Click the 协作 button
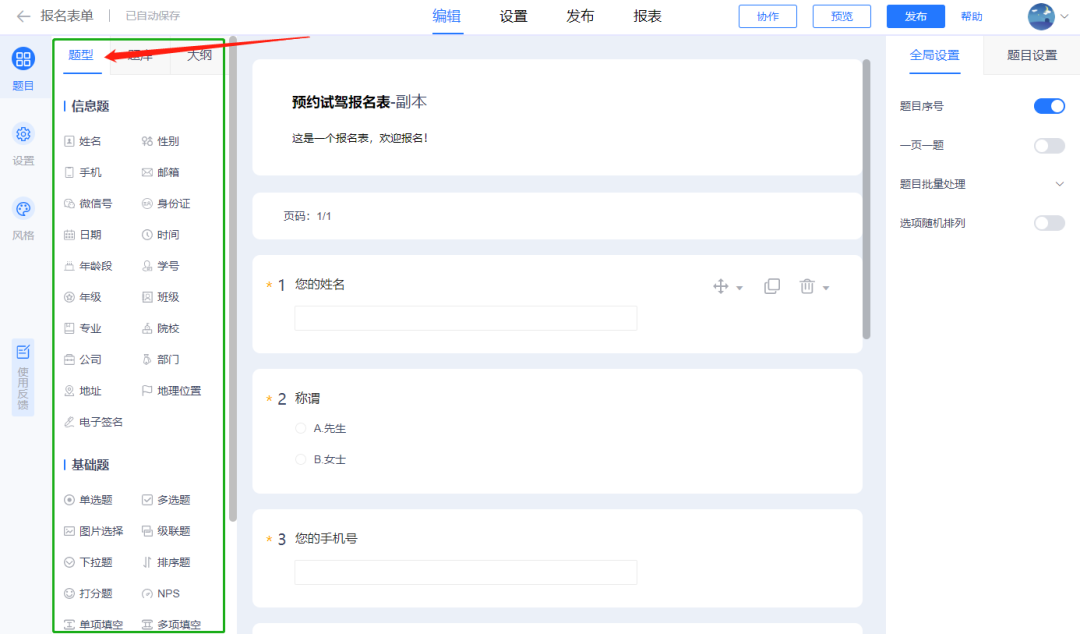This screenshot has height=634, width=1080. point(767,17)
